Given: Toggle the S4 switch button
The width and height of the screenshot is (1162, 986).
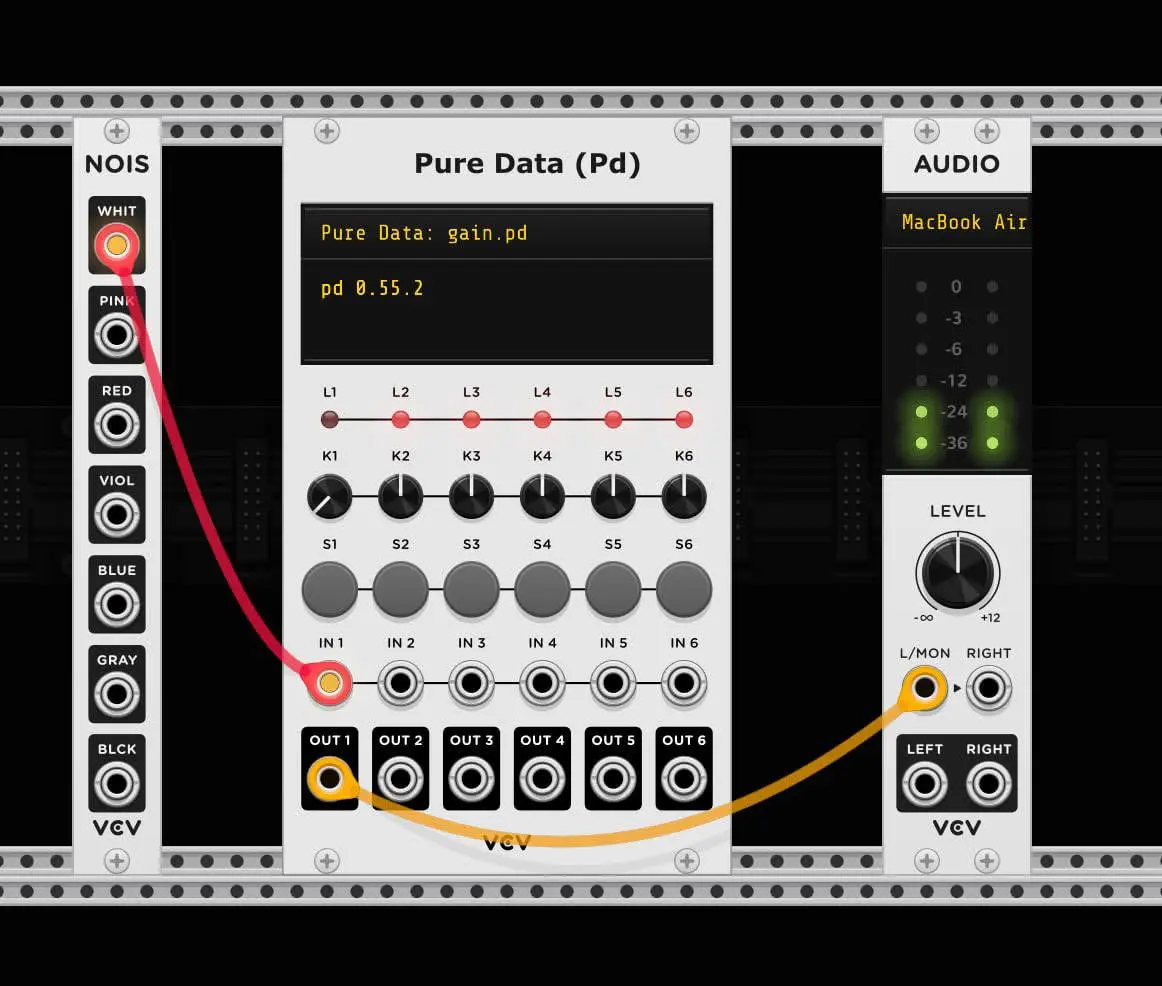Looking at the screenshot, I should point(542,590).
